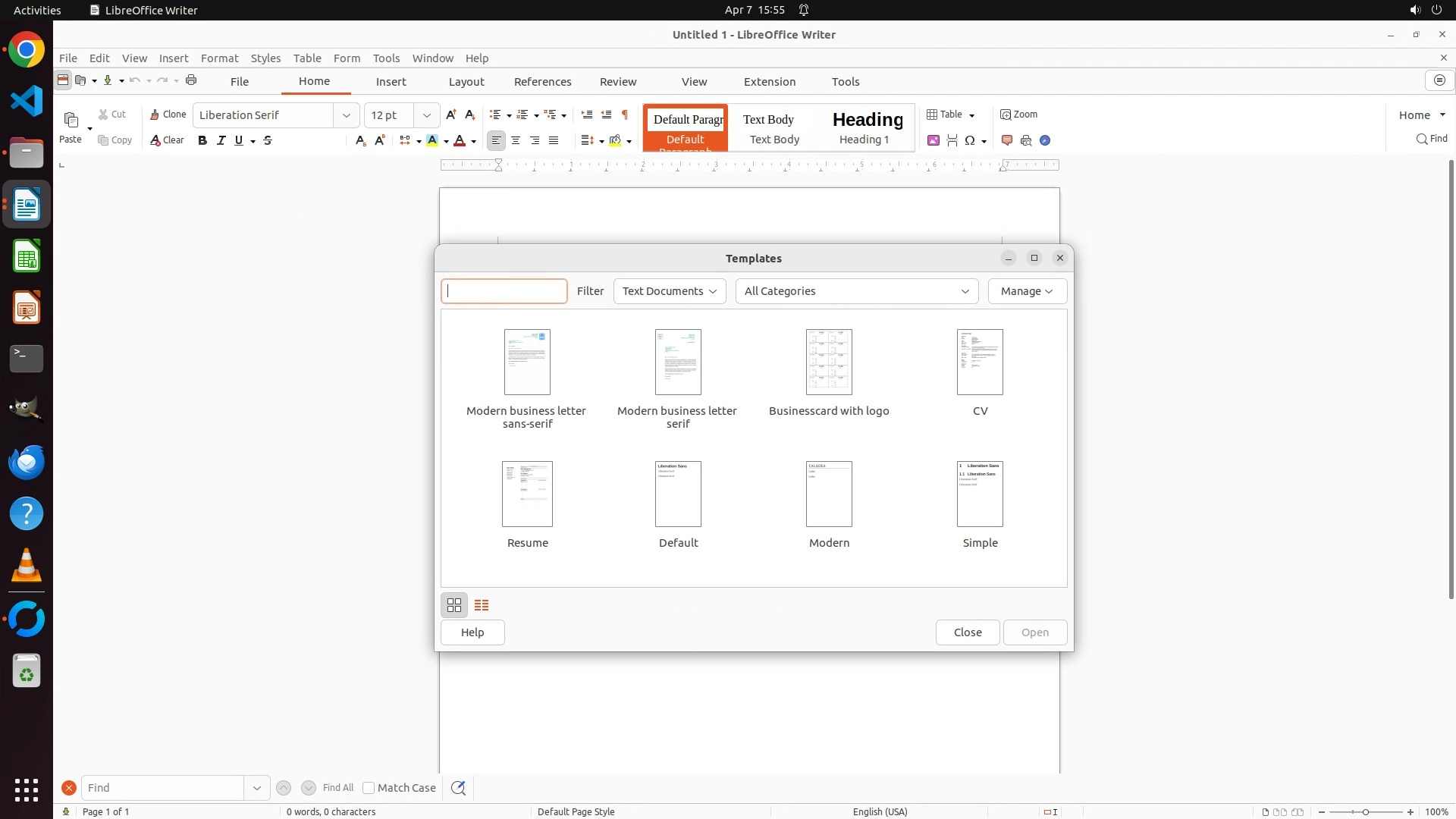Open the All Categories dropdown
This screenshot has height=819, width=1456.
point(856,291)
